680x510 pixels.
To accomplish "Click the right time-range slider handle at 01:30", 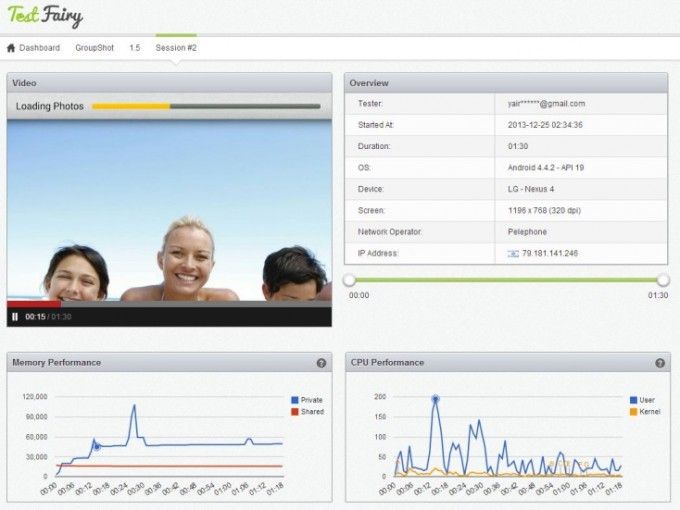I will coord(663,280).
